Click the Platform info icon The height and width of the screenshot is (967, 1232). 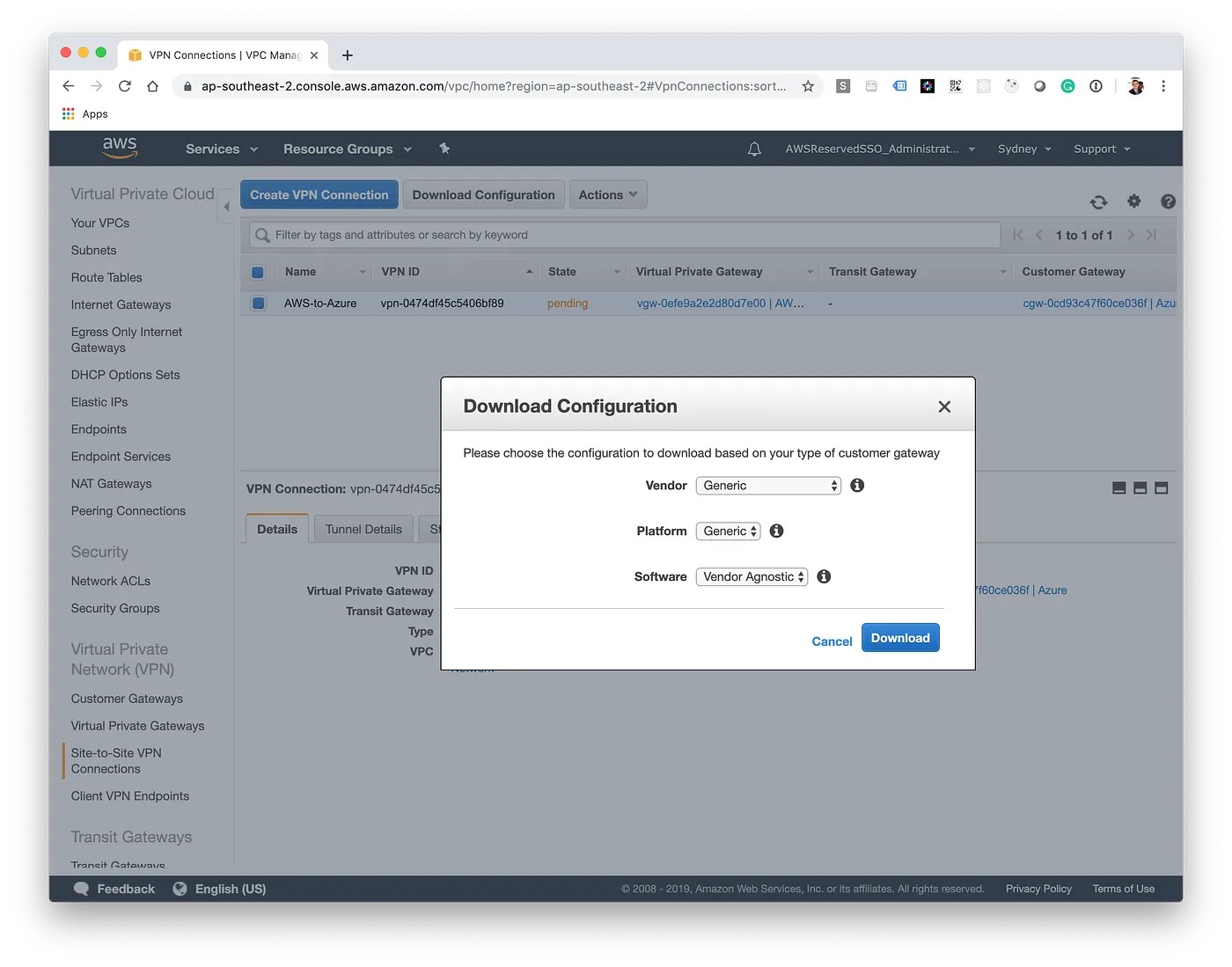776,531
